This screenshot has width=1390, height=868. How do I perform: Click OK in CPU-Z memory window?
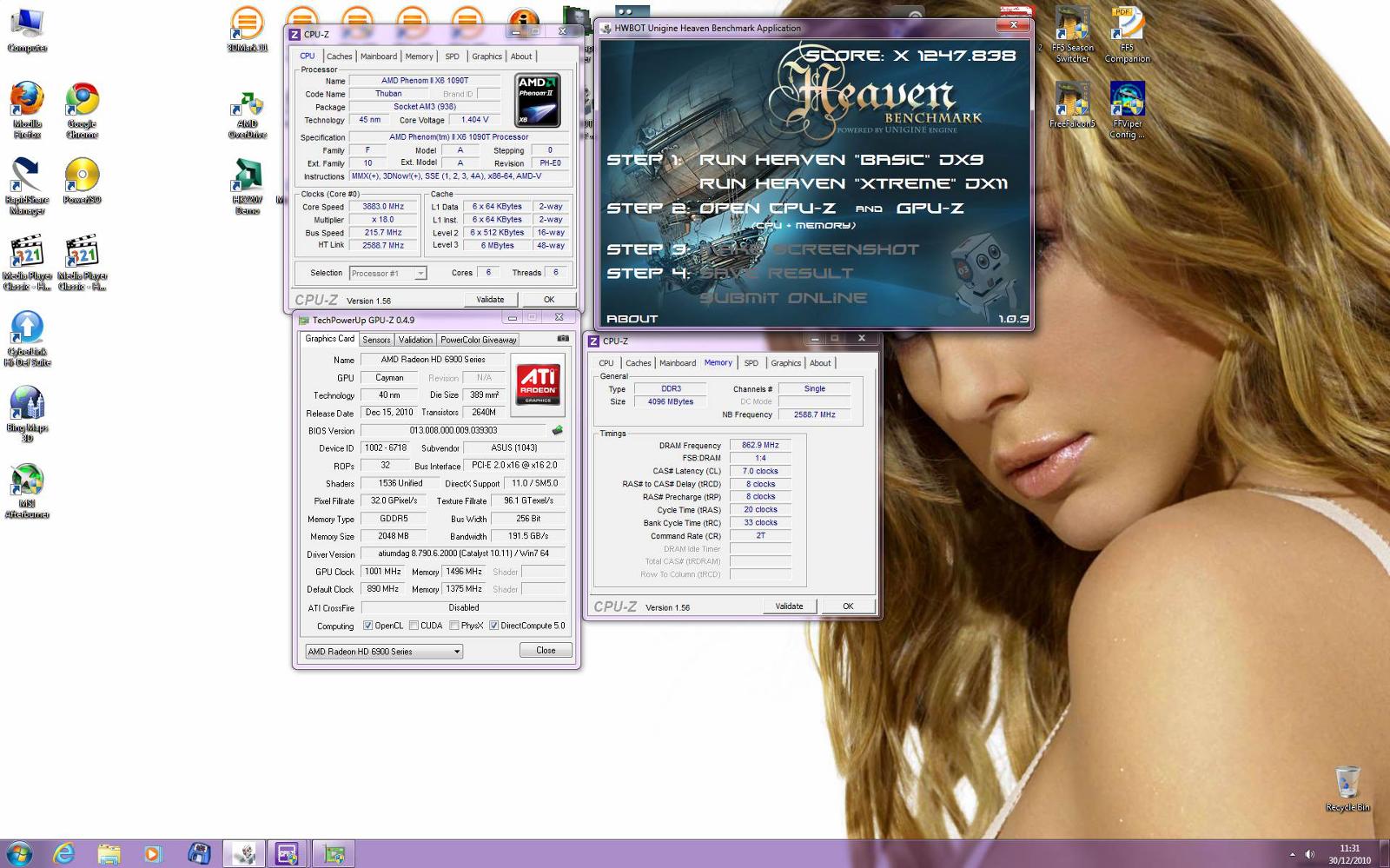tap(848, 606)
